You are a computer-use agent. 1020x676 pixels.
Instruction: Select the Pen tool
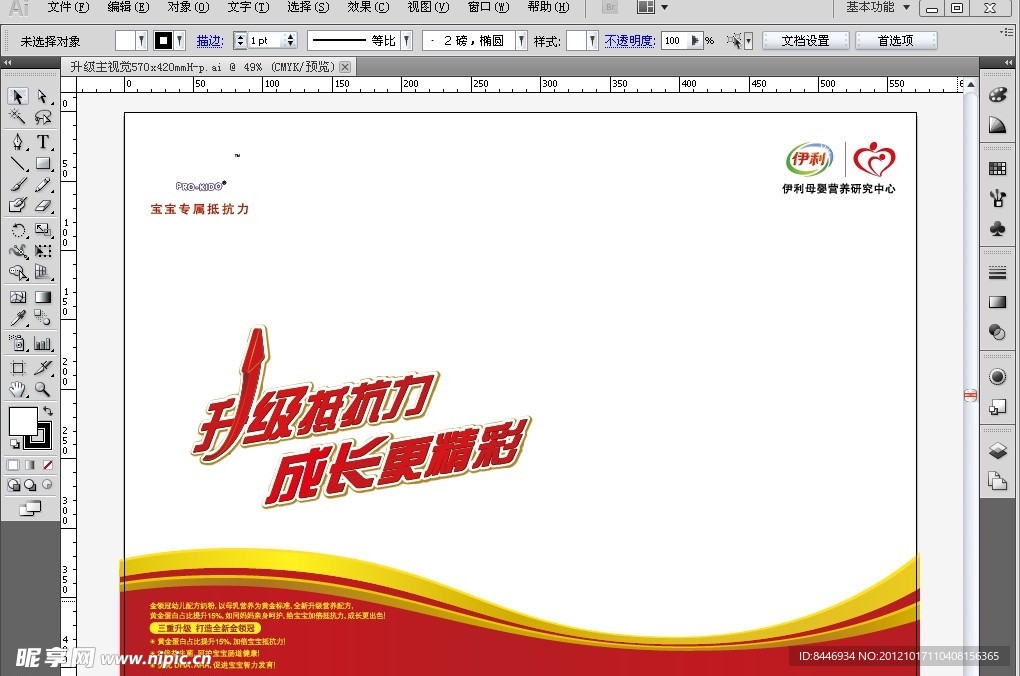[x=18, y=141]
